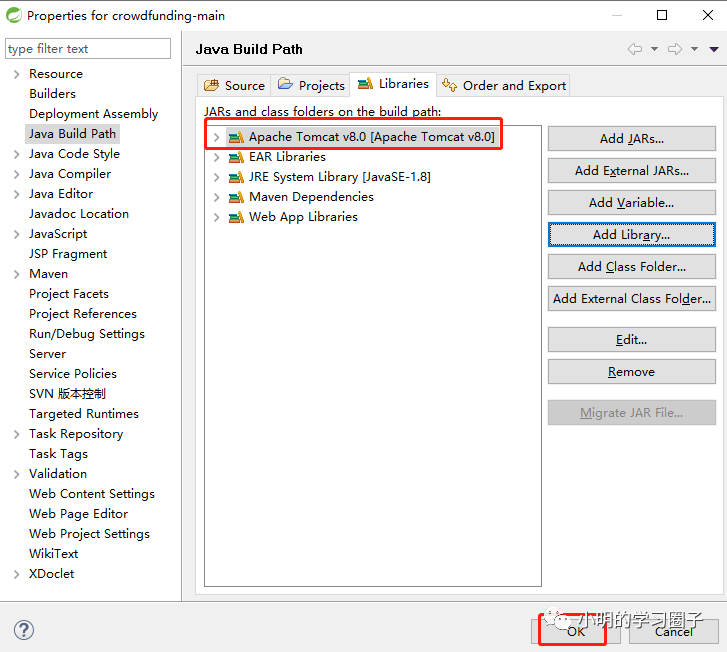This screenshot has width=727, height=652.
Task: Select Run/Debug Settings in the tree
Action: pos(87,334)
